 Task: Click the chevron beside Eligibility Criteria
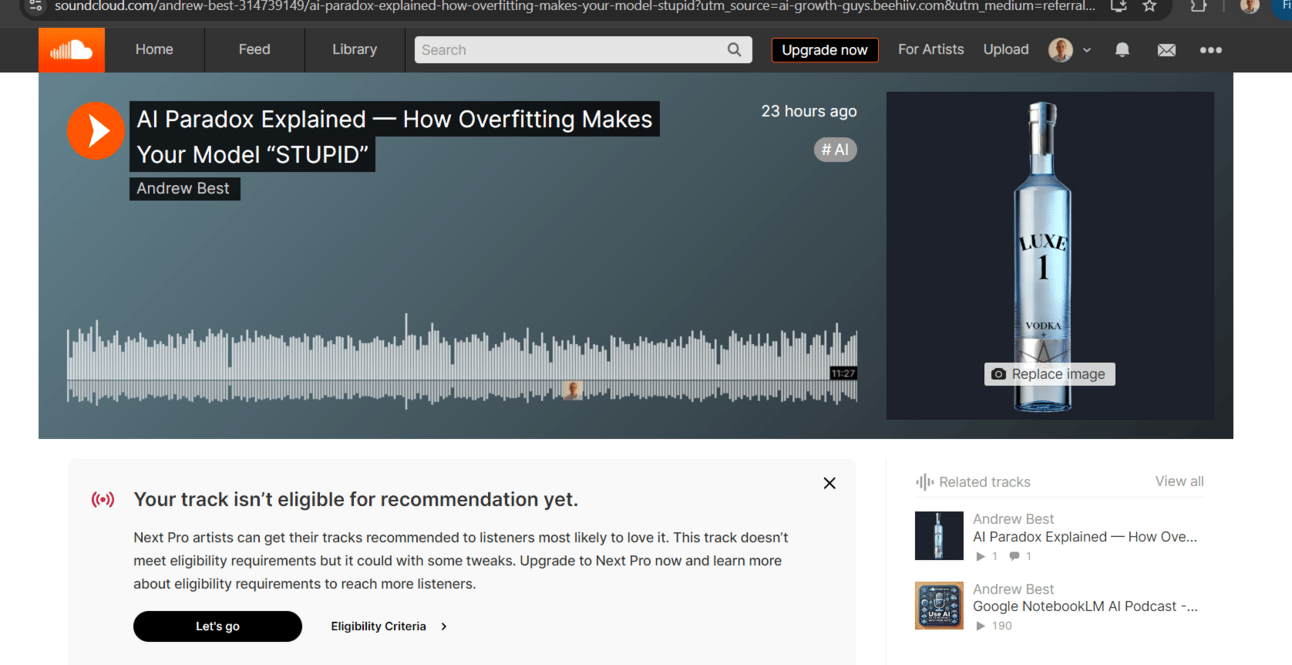(x=444, y=627)
